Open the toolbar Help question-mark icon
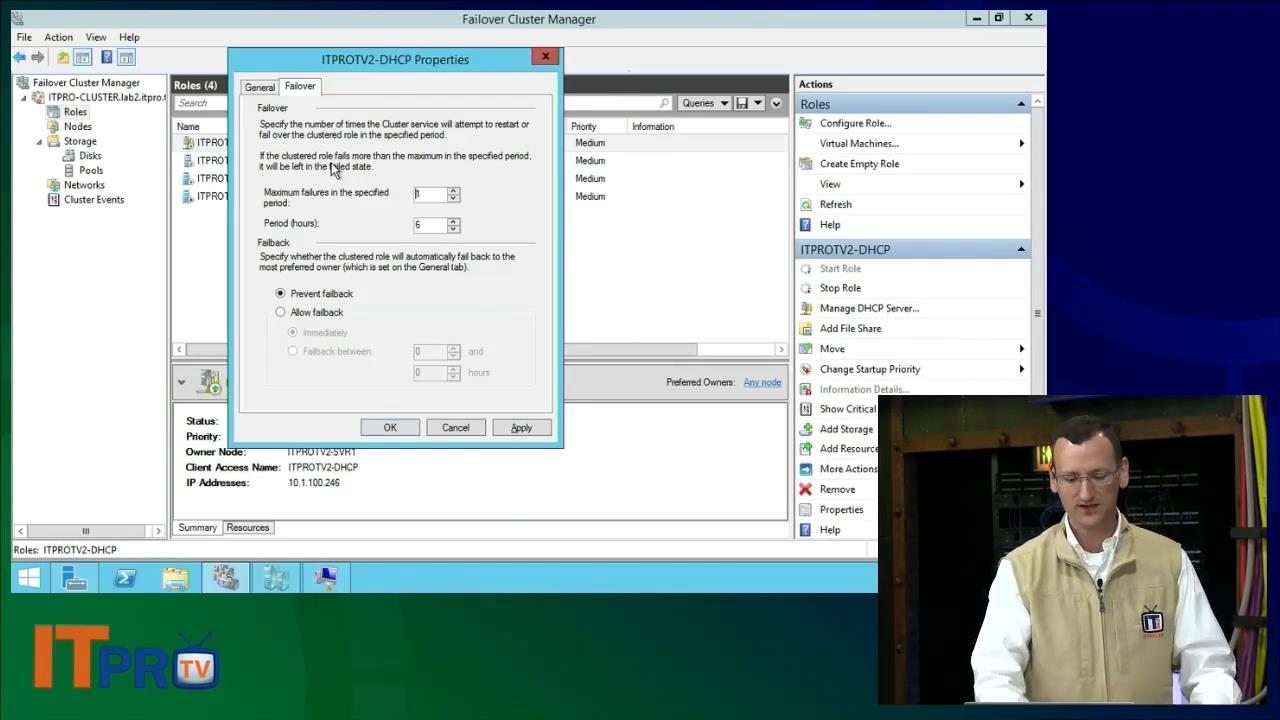The width and height of the screenshot is (1280, 720). tap(106, 58)
